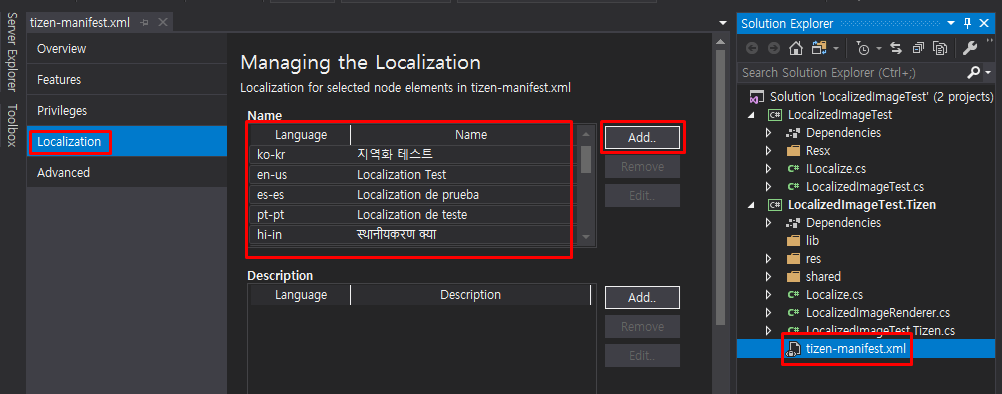Click the search magnifier icon in Solution Explorer

(974, 72)
